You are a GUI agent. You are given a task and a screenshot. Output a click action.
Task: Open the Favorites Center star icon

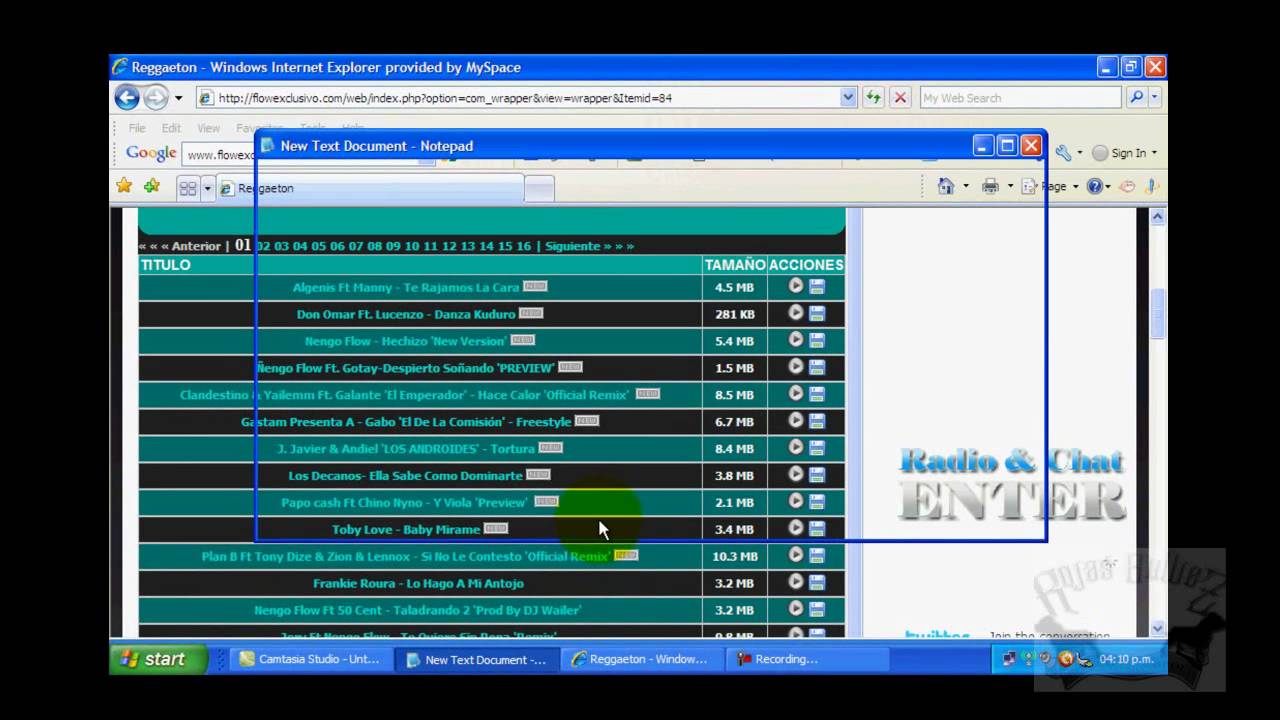pyautogui.click(x=124, y=186)
